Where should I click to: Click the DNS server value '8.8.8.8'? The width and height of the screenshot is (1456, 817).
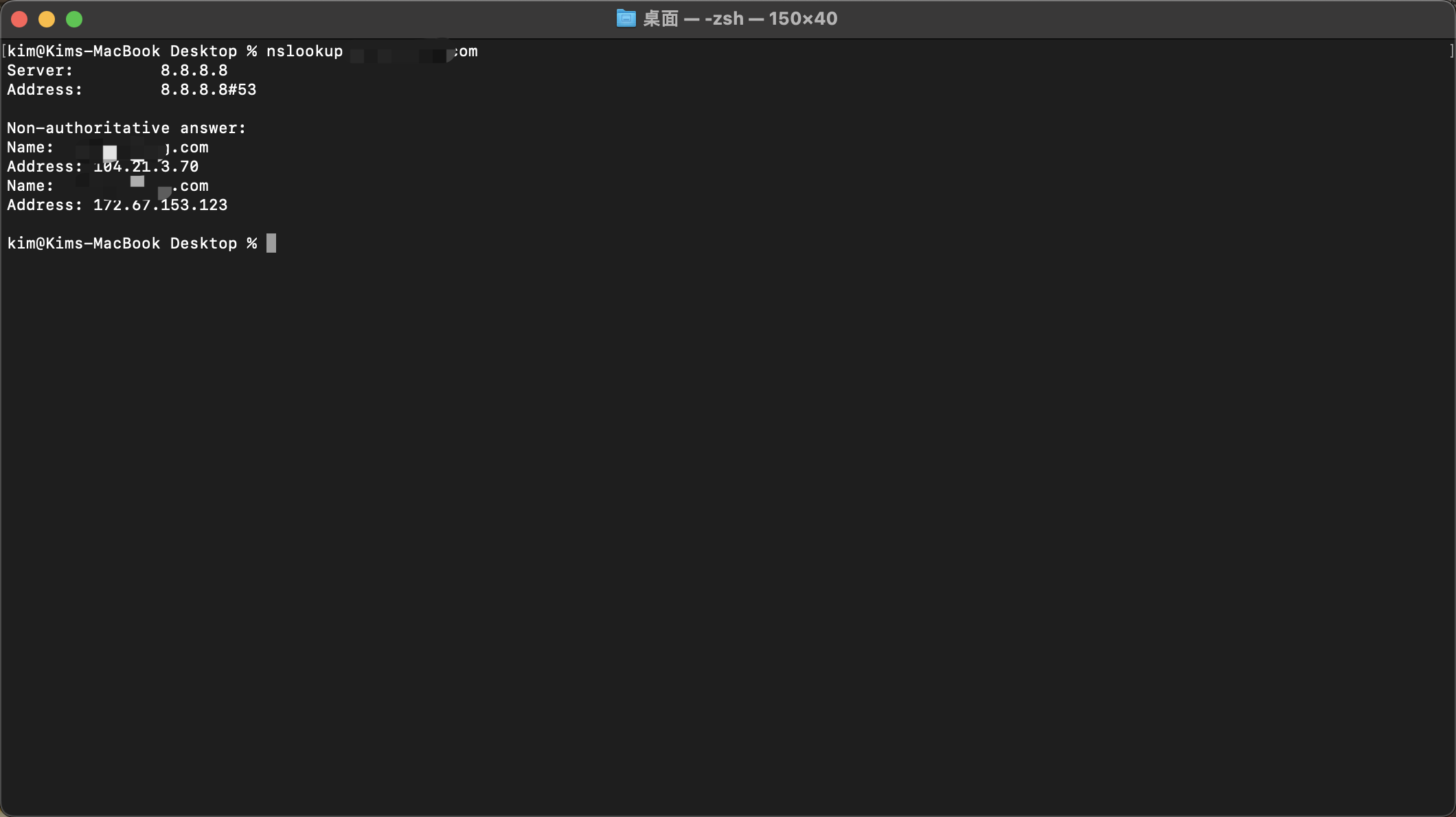[x=194, y=71]
